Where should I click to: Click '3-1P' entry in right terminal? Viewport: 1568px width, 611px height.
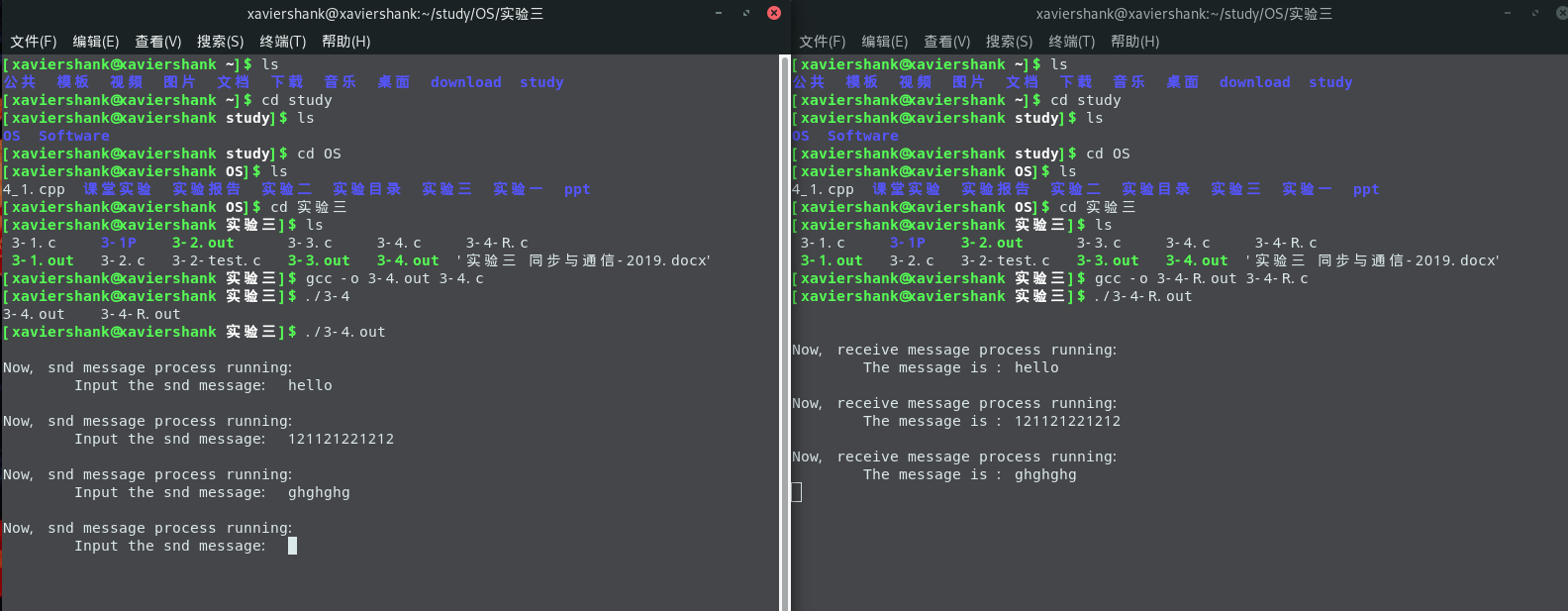point(908,243)
